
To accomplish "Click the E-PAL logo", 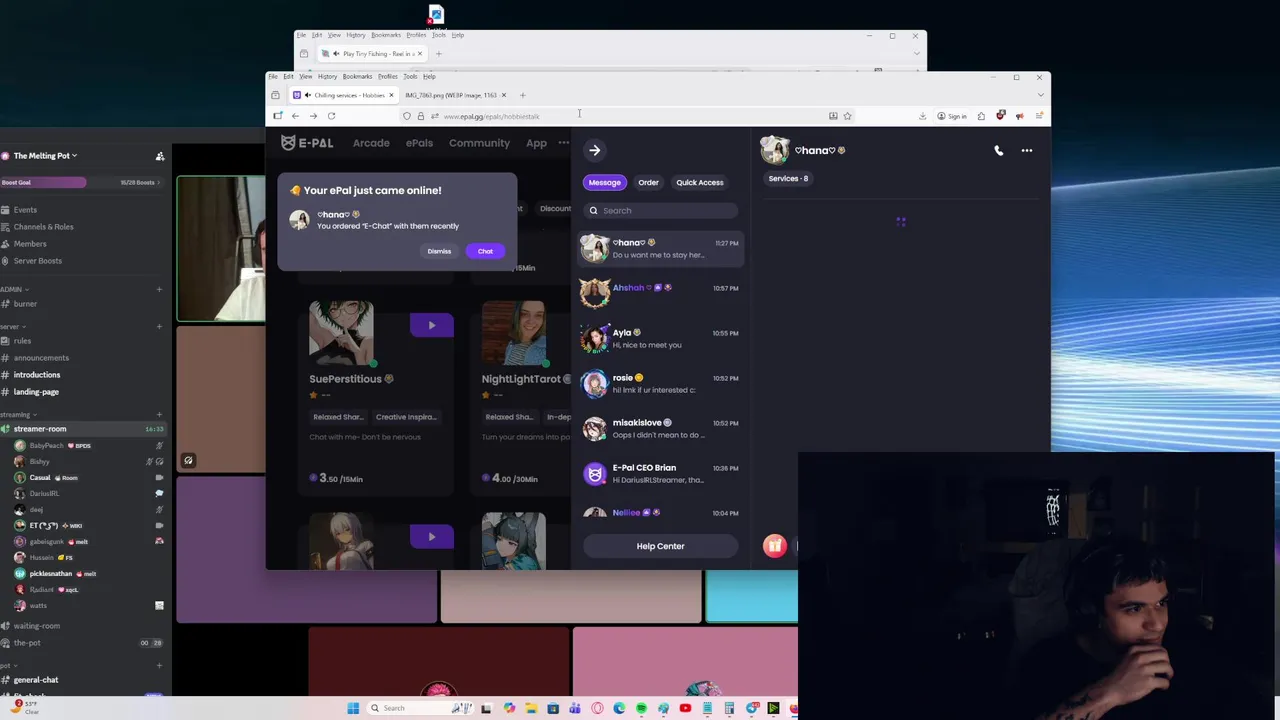I will pyautogui.click(x=307, y=143).
